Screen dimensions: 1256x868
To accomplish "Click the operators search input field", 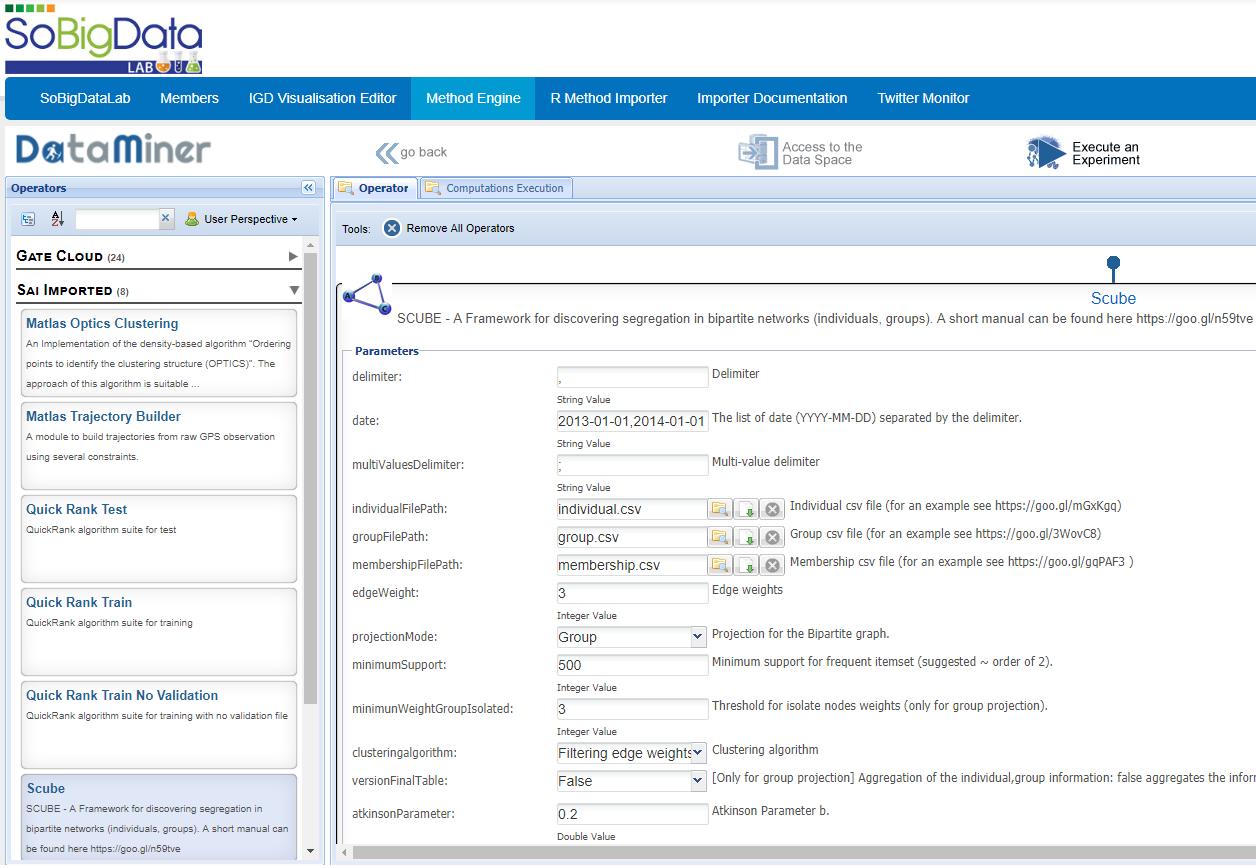I will [117, 218].
